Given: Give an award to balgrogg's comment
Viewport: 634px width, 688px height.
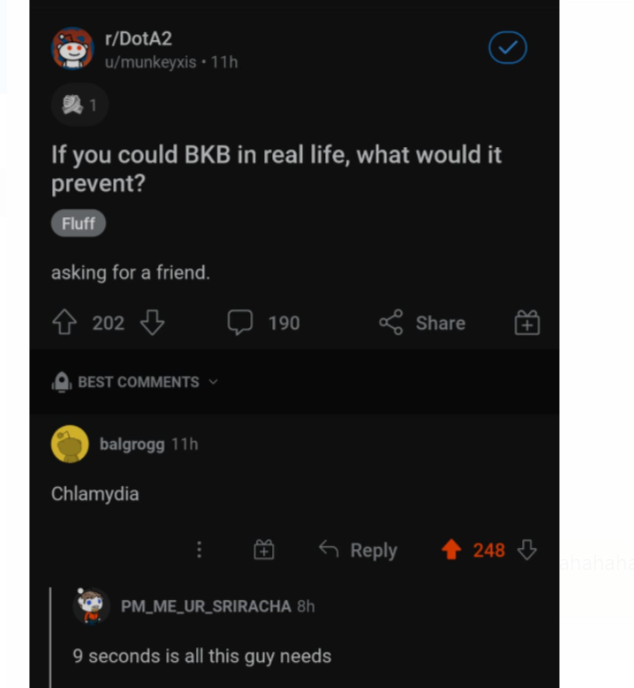Looking at the screenshot, I should point(264,550).
